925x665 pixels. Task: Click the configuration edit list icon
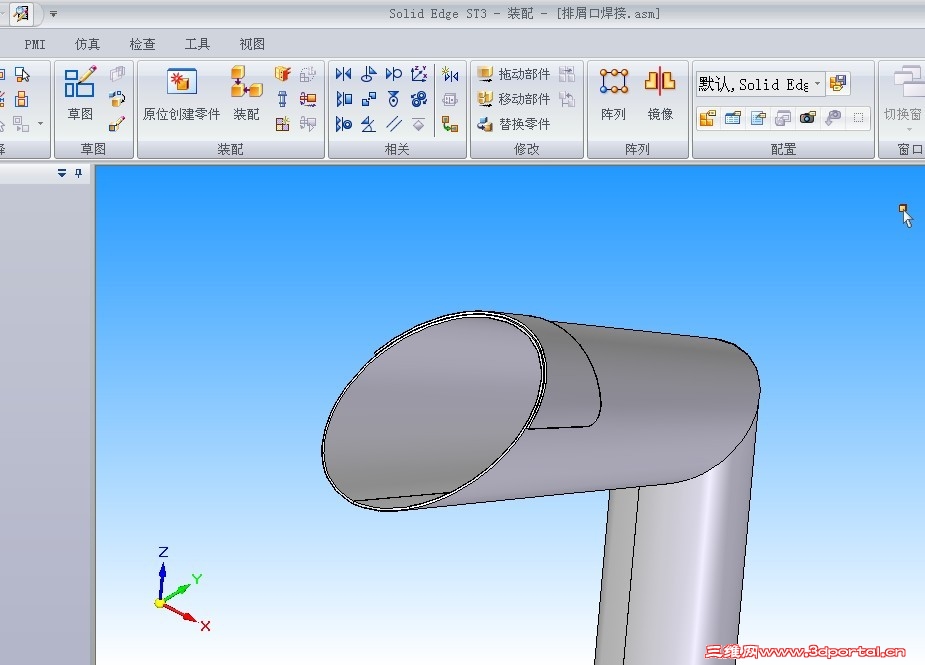click(x=758, y=118)
